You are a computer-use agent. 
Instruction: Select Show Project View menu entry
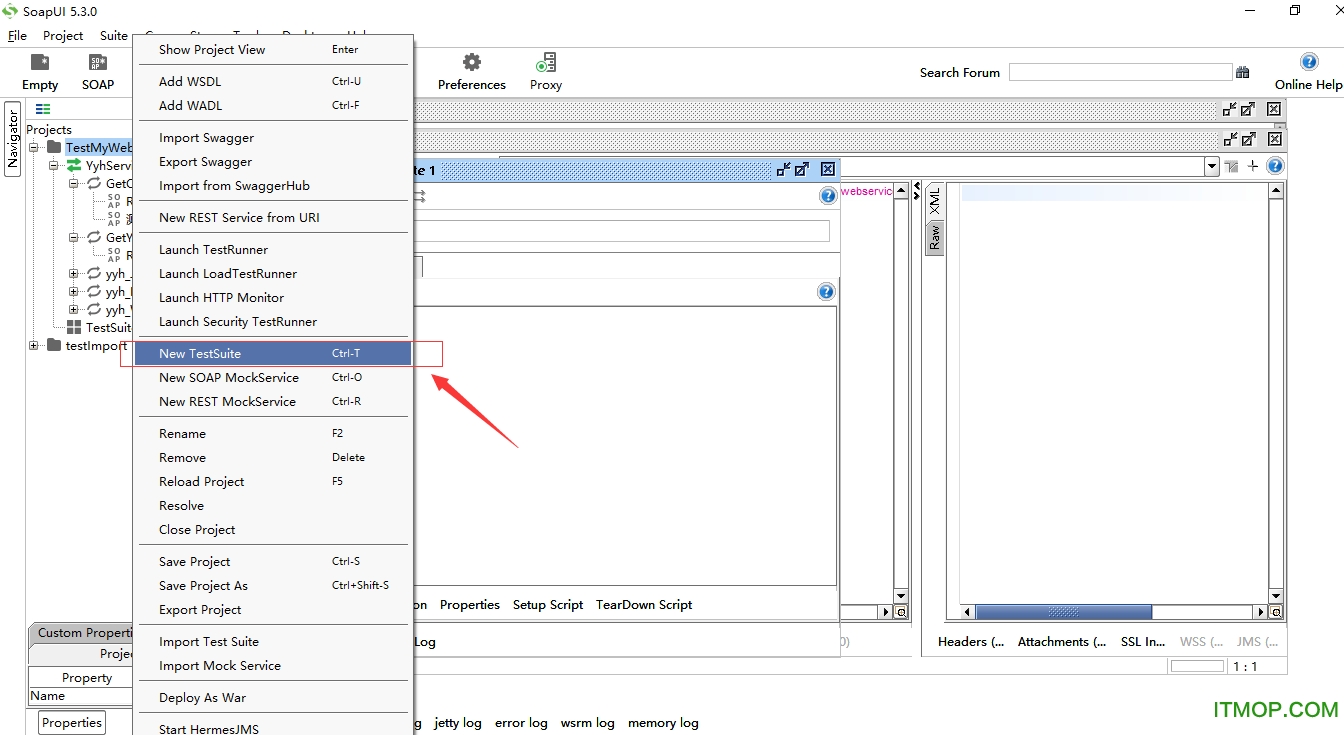point(272,49)
